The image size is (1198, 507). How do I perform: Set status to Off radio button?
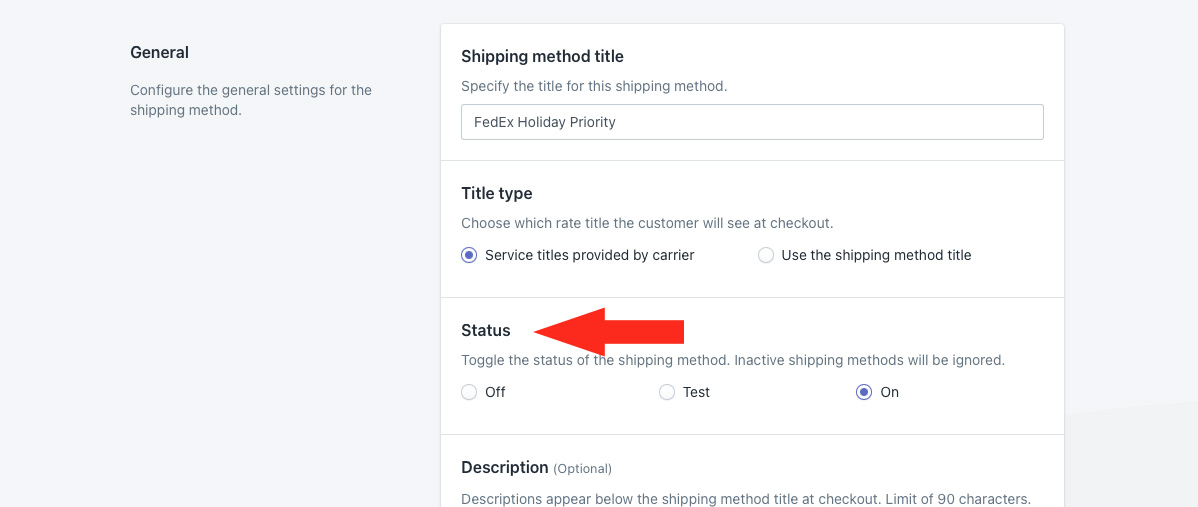coord(469,392)
